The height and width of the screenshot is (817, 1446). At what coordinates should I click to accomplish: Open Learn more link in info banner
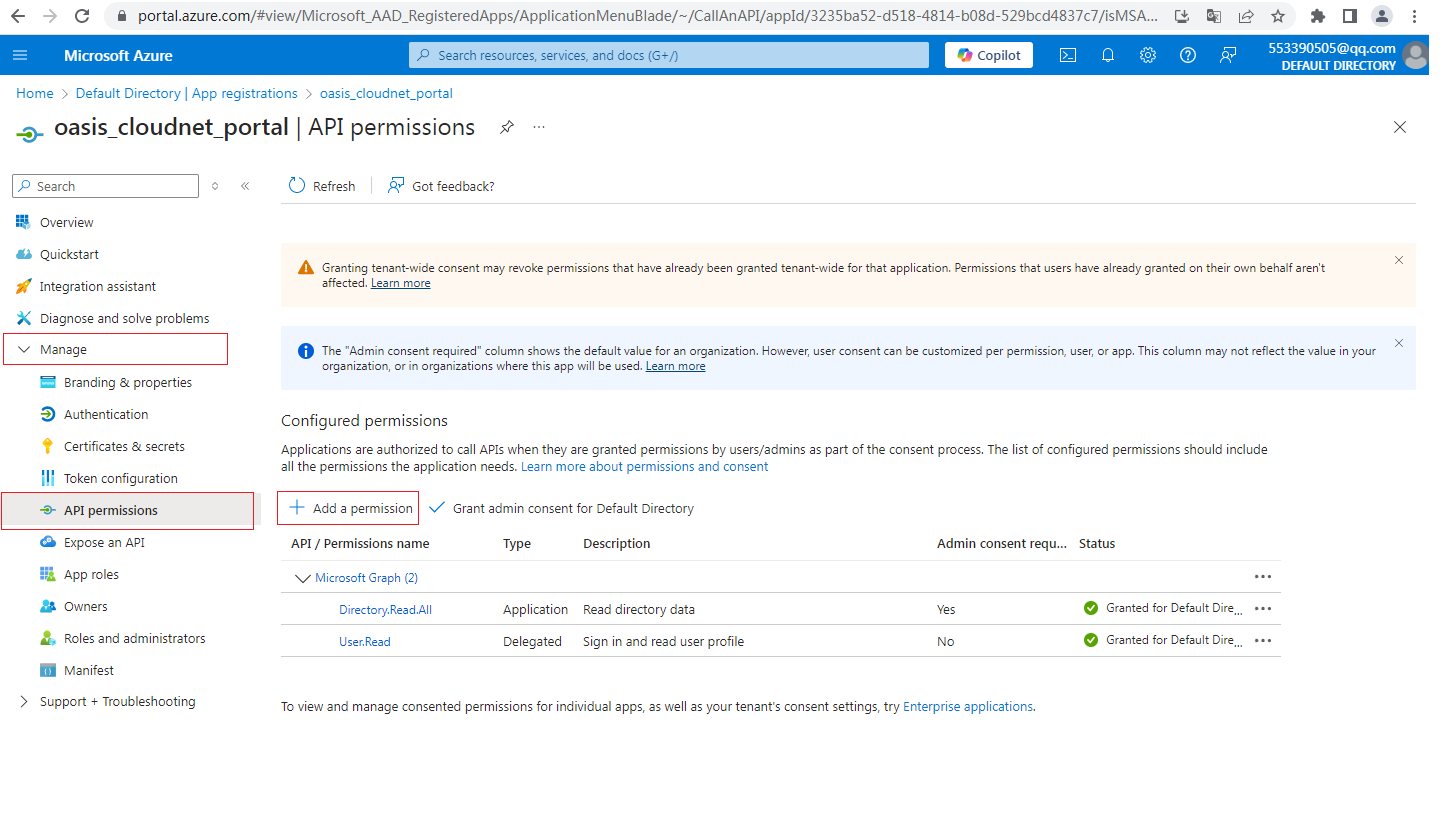click(675, 366)
